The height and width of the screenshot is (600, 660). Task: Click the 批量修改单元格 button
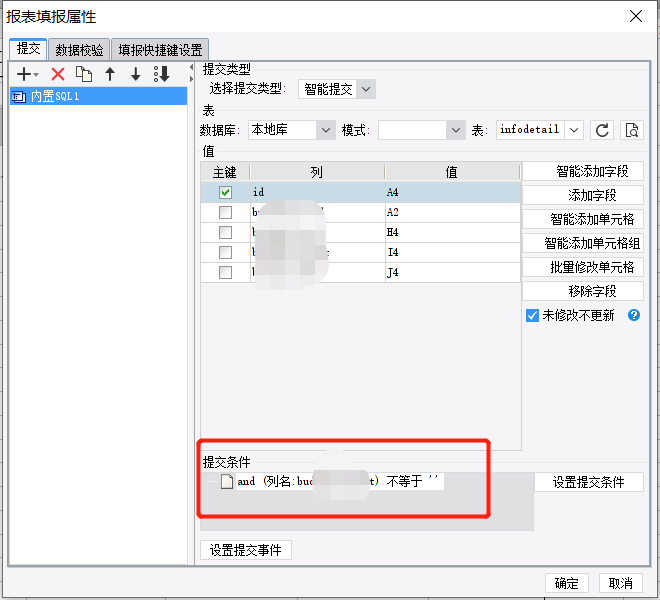click(x=583, y=267)
